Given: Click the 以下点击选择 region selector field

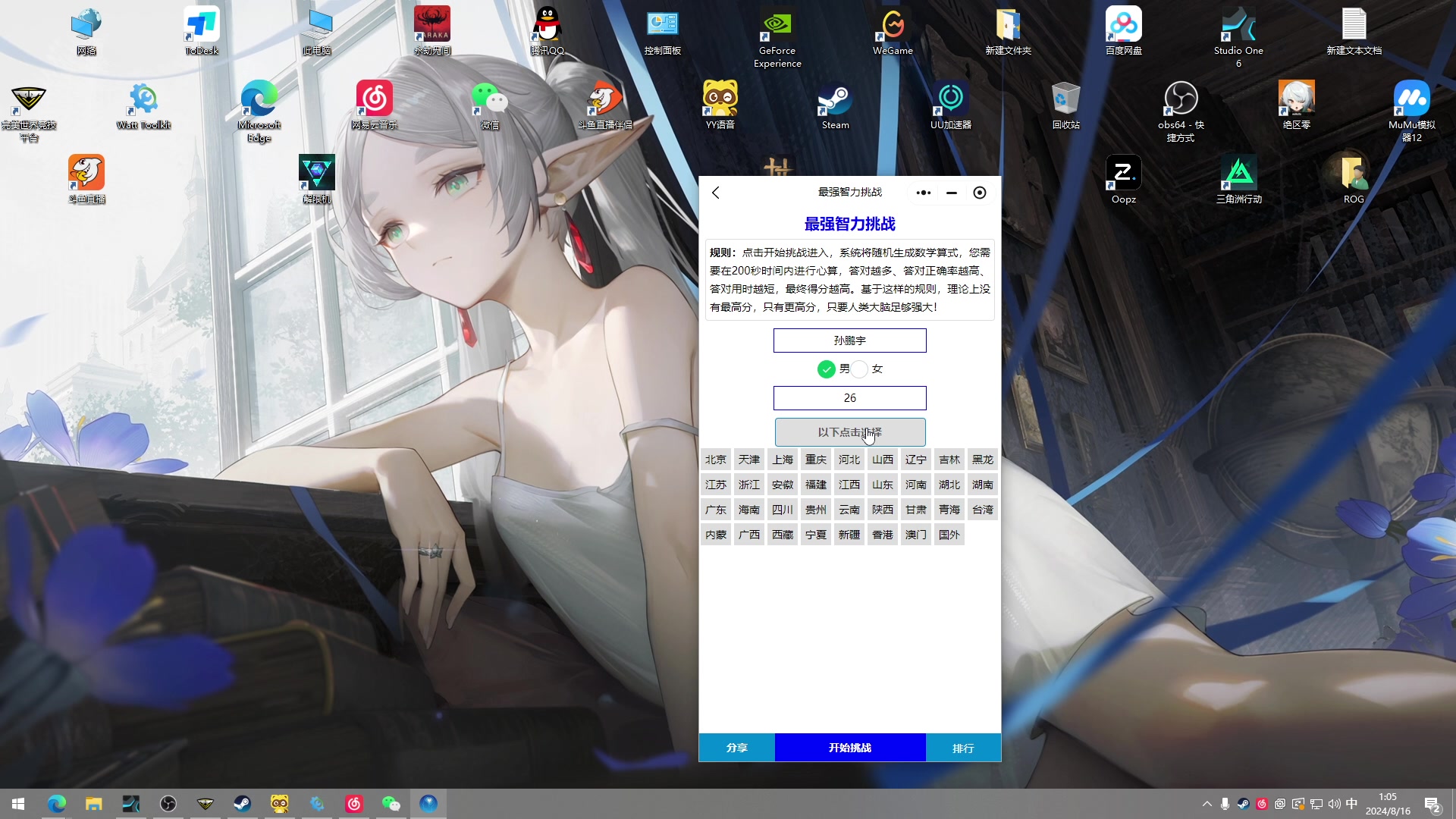Looking at the screenshot, I should [850, 432].
